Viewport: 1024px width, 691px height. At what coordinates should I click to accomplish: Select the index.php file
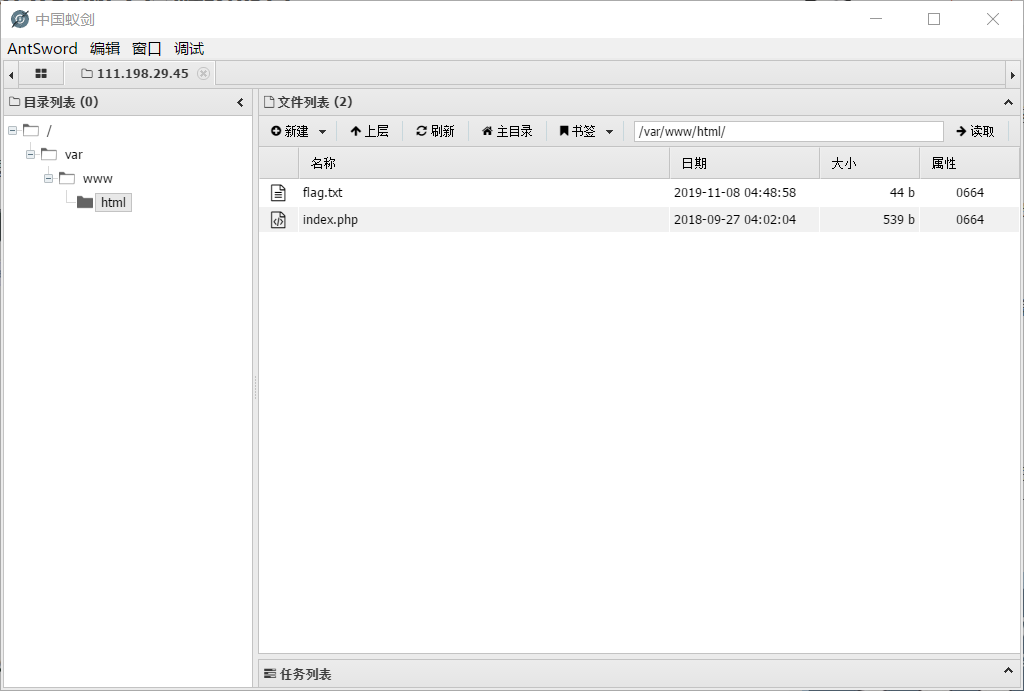tap(330, 219)
